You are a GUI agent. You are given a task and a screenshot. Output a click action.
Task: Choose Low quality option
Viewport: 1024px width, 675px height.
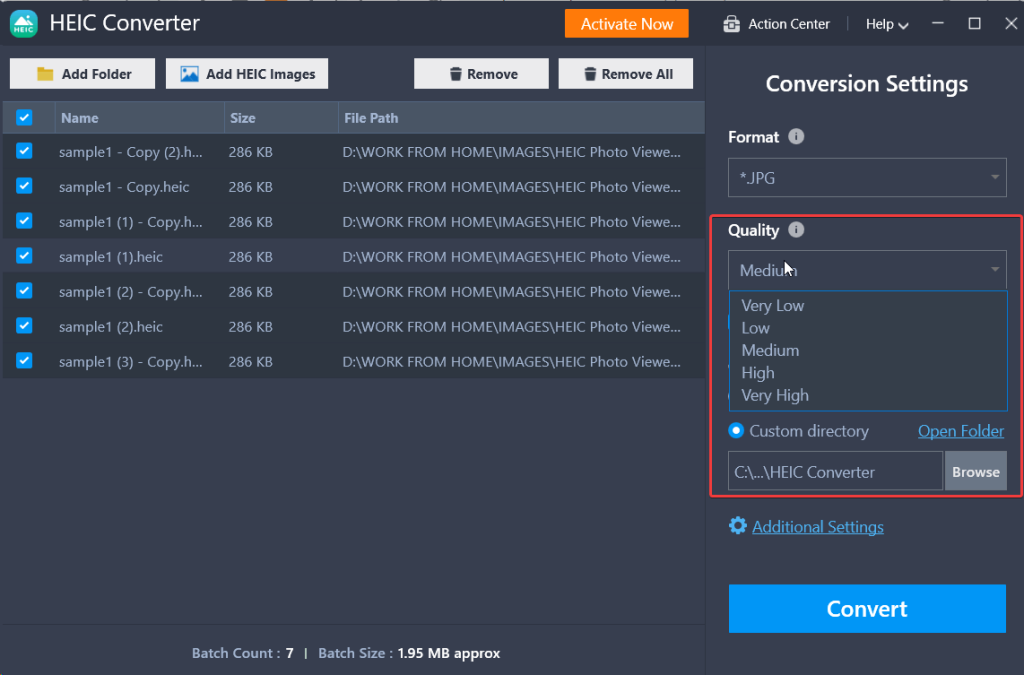[867, 328]
